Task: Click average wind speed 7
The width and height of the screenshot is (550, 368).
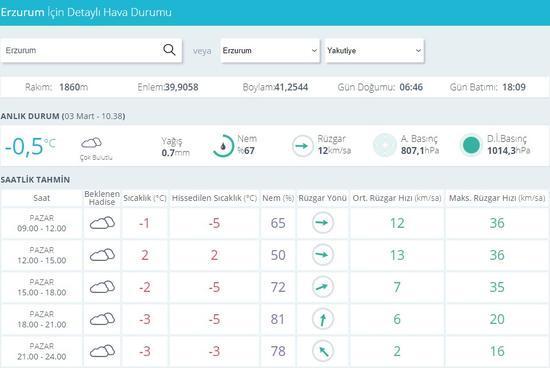Action: 397,287
